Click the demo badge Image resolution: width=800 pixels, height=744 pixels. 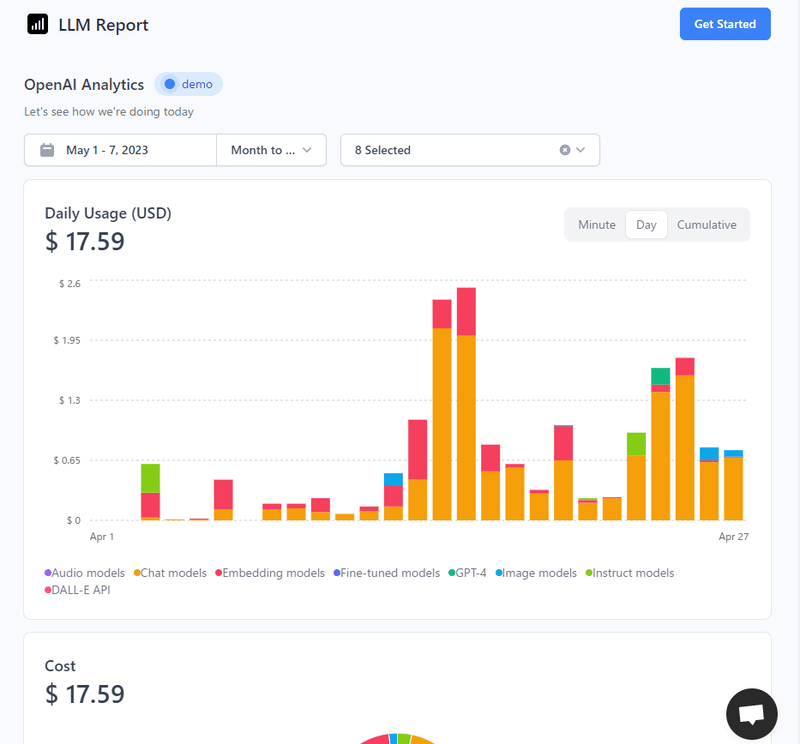(189, 84)
